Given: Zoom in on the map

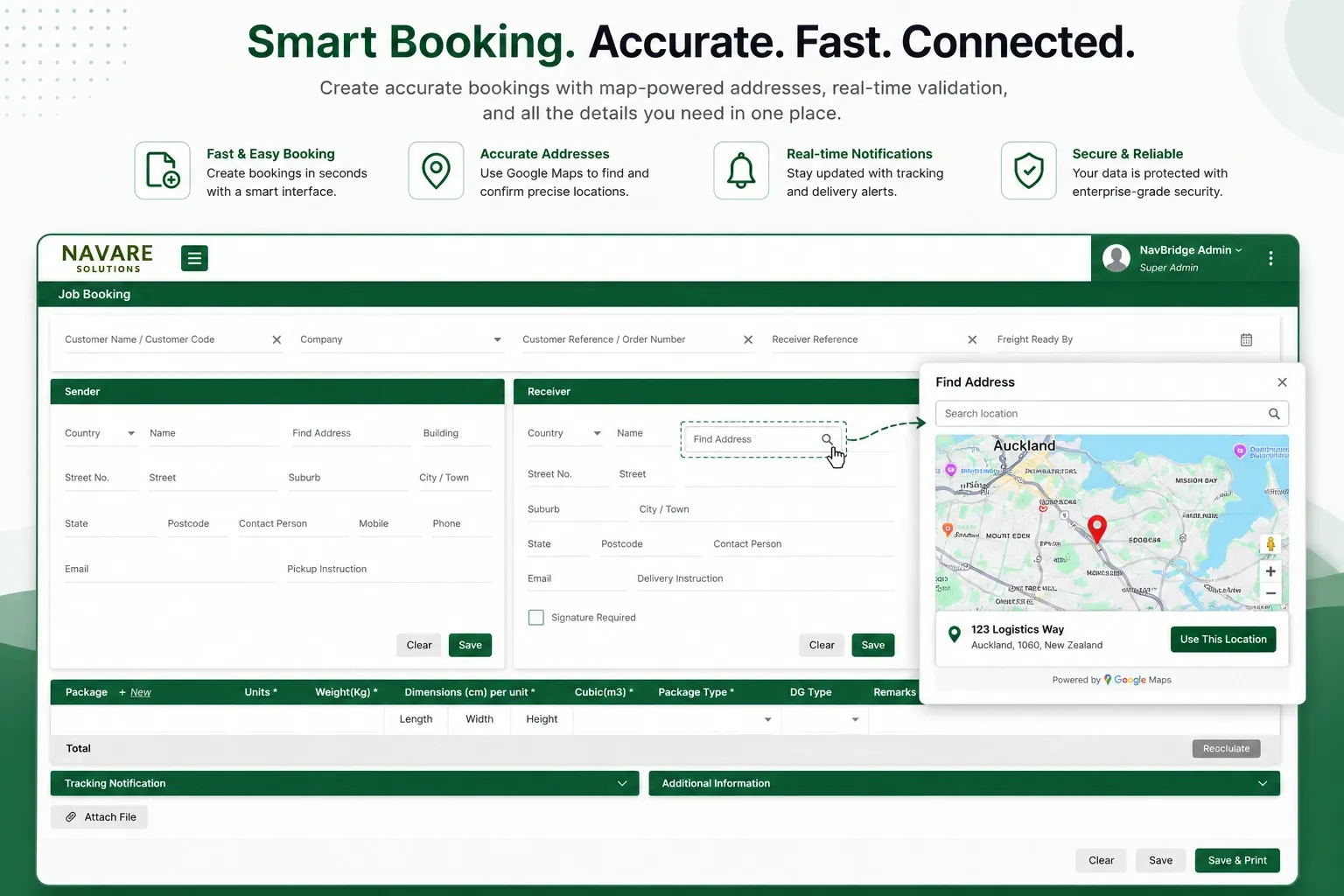Looking at the screenshot, I should click(x=1270, y=571).
